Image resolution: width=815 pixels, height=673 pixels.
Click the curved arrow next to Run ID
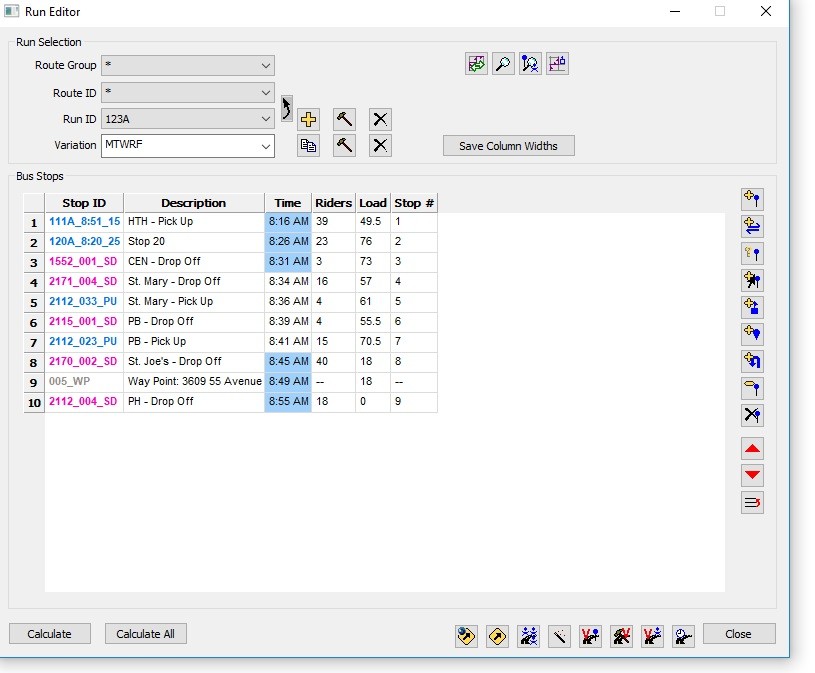pyautogui.click(x=286, y=109)
